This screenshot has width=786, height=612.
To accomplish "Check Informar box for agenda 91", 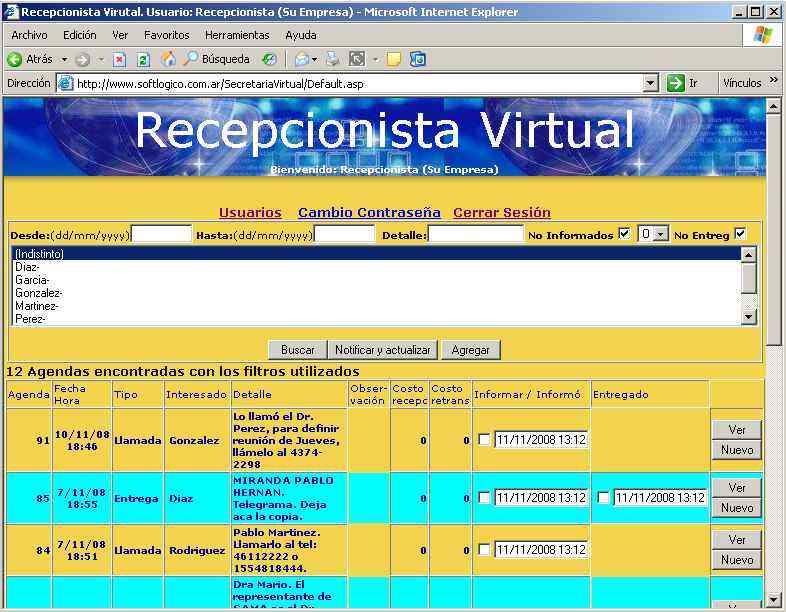I will (484, 440).
